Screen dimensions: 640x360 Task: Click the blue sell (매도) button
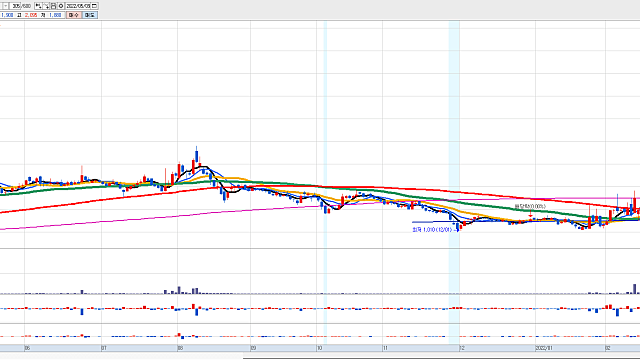[90, 15]
